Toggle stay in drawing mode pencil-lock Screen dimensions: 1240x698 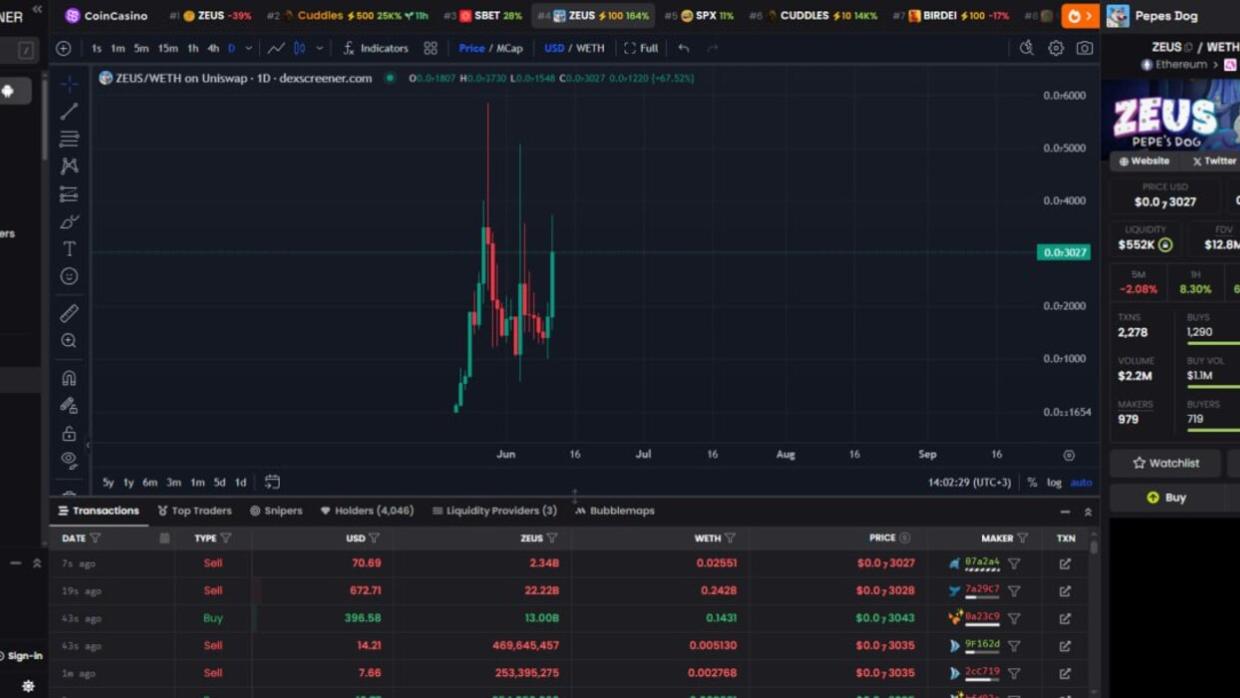(x=69, y=406)
